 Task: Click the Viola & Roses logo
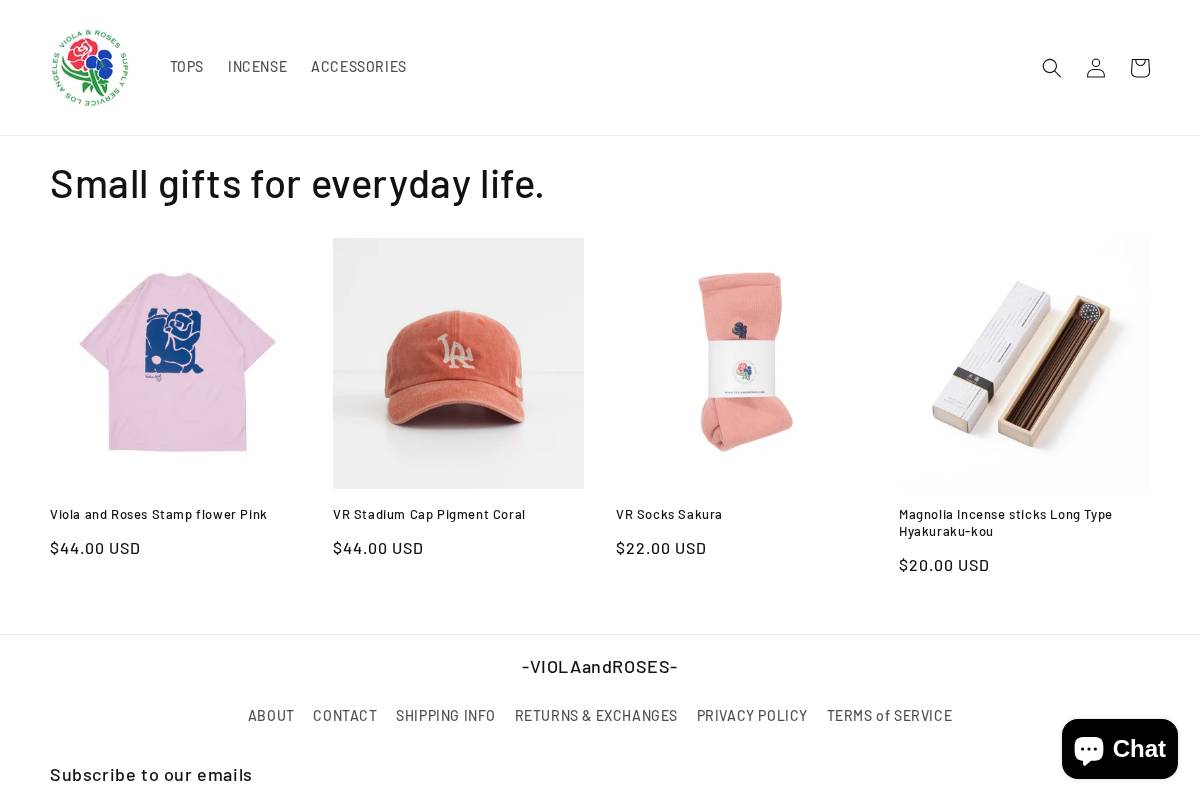coord(89,67)
